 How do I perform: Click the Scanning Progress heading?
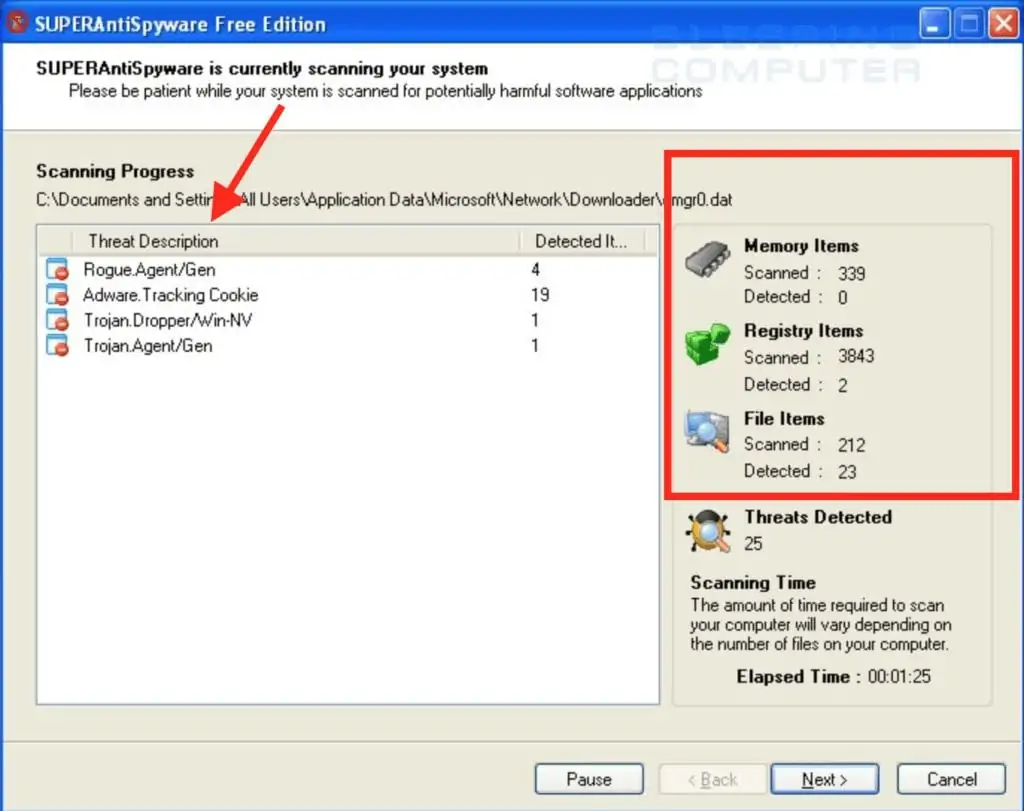tap(115, 171)
